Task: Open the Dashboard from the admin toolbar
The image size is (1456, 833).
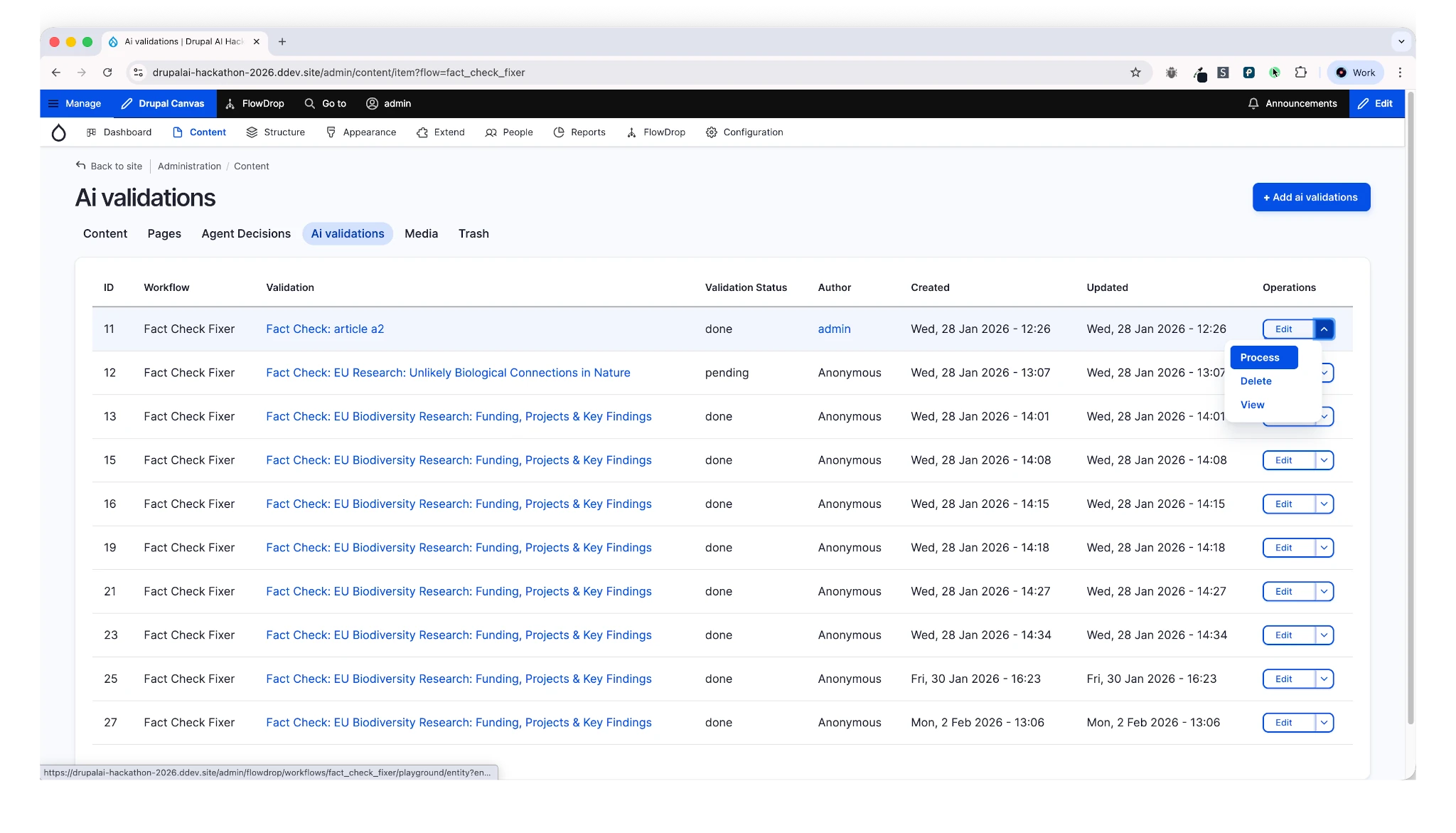Action: 119,132
